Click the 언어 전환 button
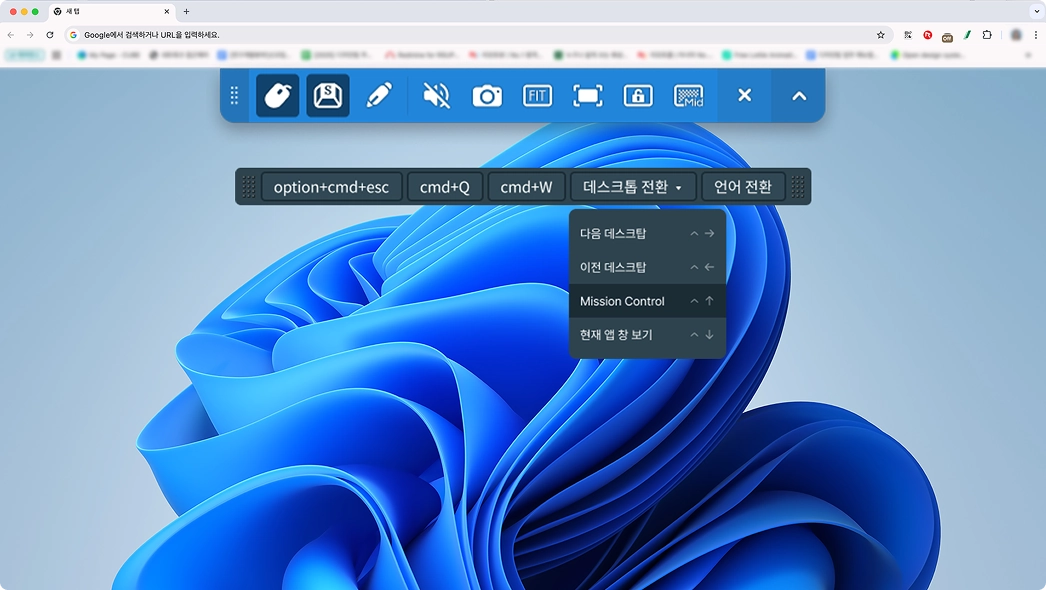1046x590 pixels. click(743, 187)
